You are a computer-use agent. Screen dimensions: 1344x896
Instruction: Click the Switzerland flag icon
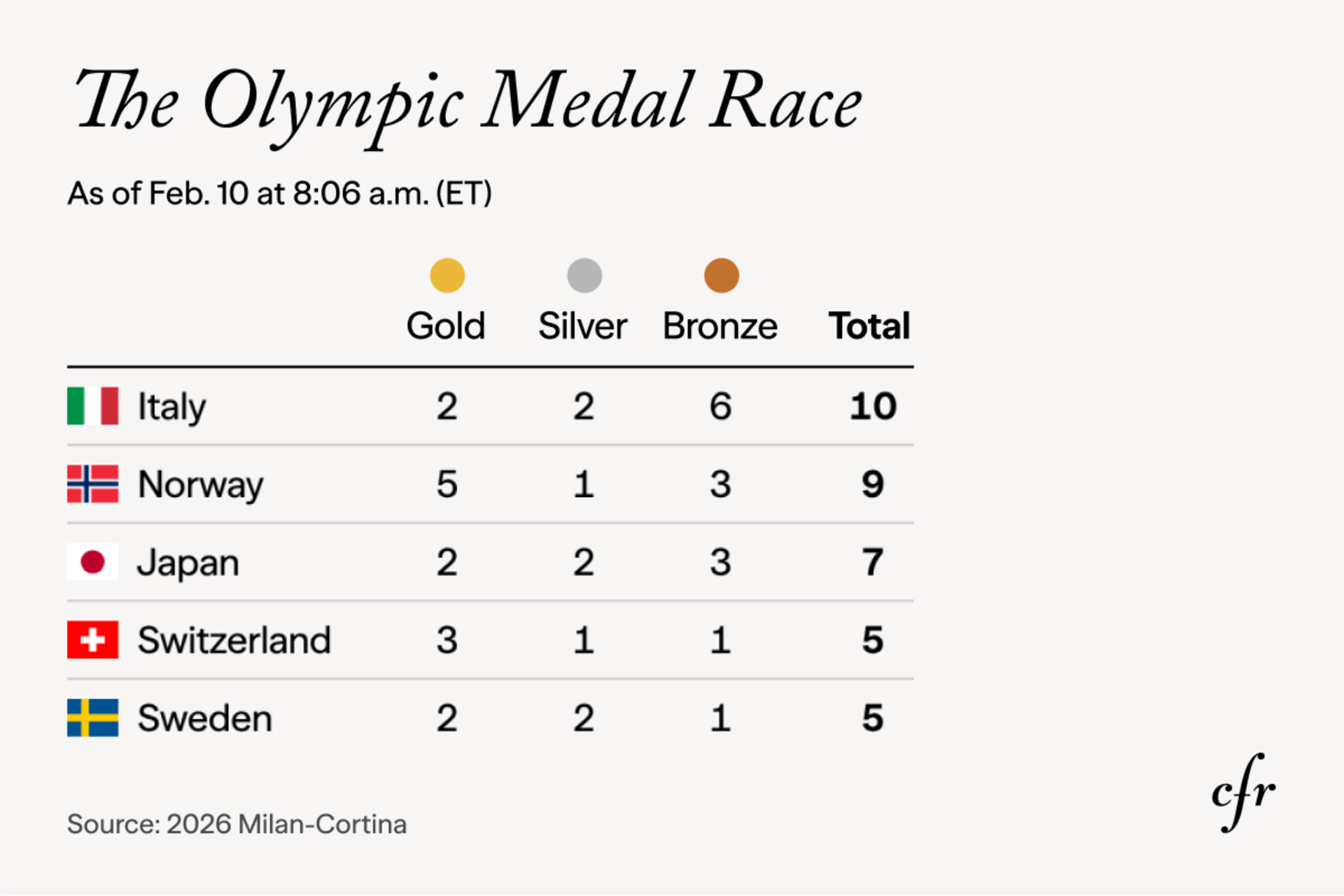click(x=92, y=640)
